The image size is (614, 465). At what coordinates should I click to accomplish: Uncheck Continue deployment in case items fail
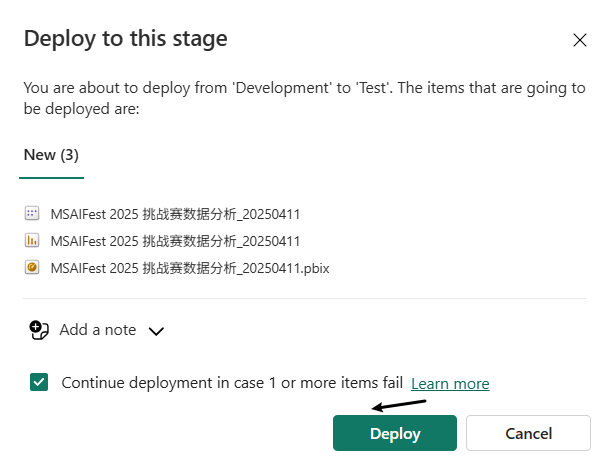coord(39,382)
